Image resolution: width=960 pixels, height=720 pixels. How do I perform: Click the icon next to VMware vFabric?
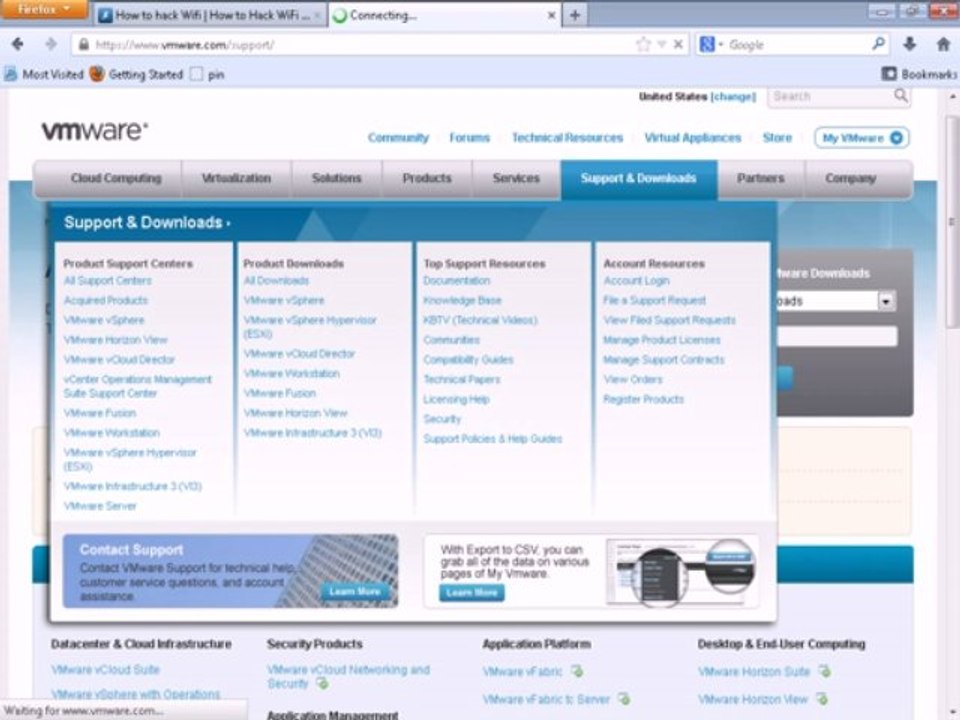tap(576, 671)
